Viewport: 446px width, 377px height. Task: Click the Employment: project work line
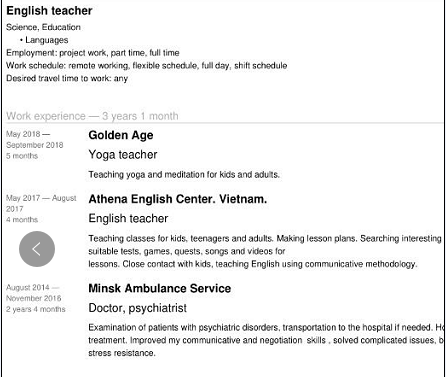(x=93, y=53)
